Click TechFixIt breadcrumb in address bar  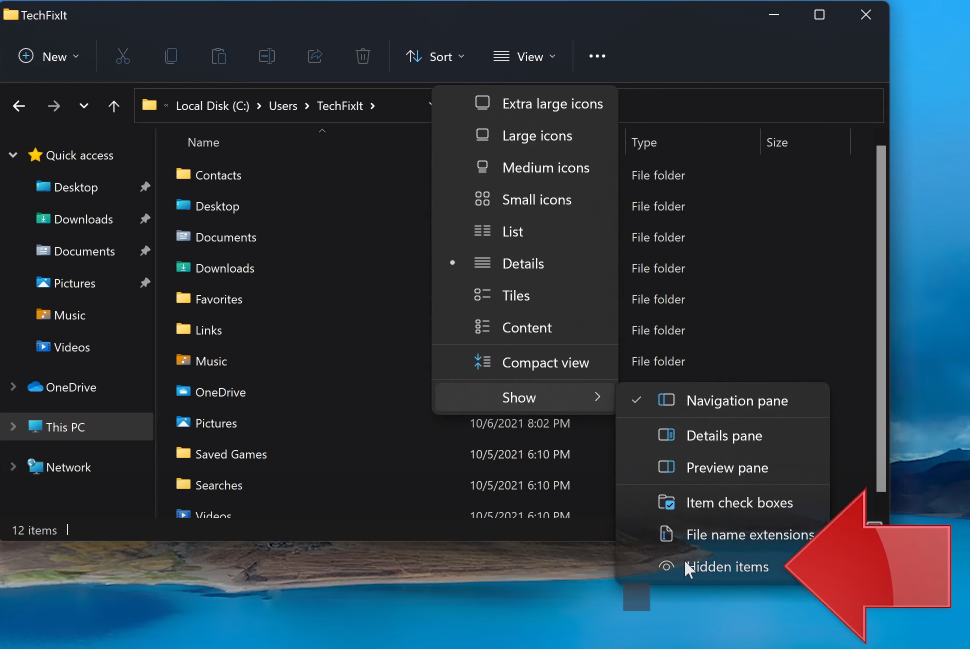pos(340,106)
